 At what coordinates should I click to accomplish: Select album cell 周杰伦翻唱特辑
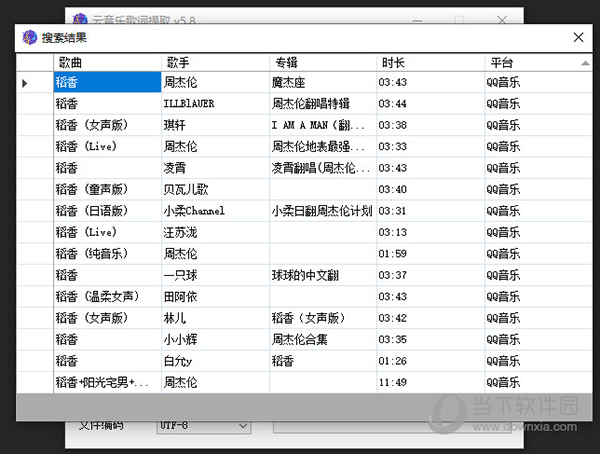(323, 104)
